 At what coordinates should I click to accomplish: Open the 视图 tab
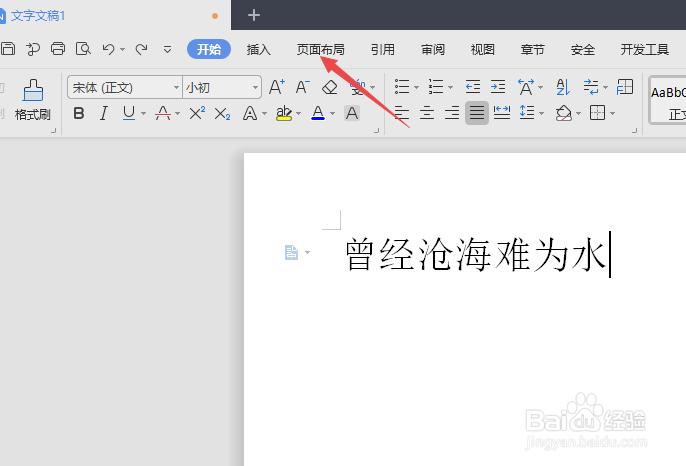pos(483,49)
